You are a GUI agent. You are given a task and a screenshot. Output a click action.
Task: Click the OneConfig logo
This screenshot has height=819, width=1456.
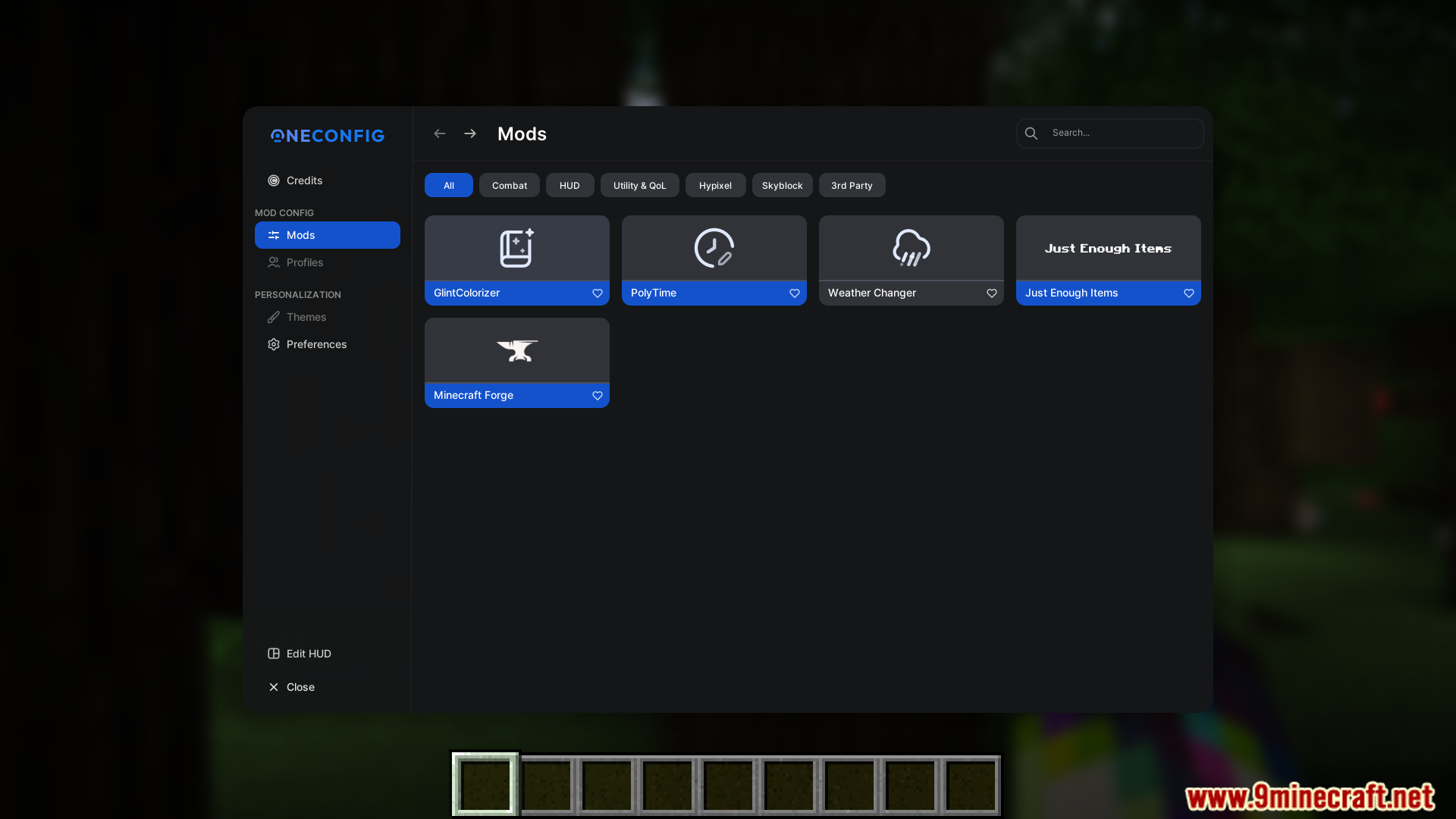[x=328, y=136]
